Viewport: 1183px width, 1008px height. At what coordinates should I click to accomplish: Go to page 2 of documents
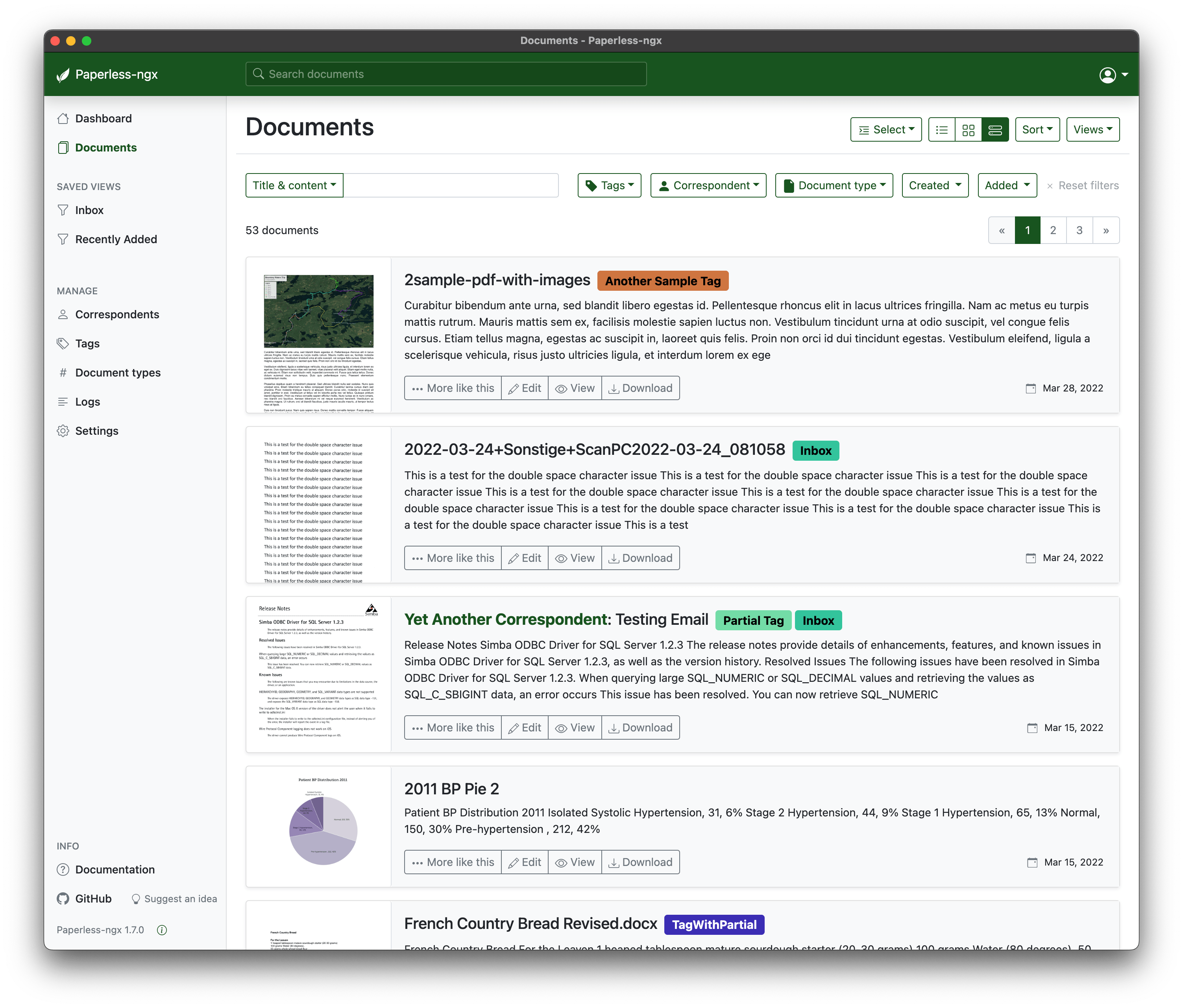(1053, 231)
